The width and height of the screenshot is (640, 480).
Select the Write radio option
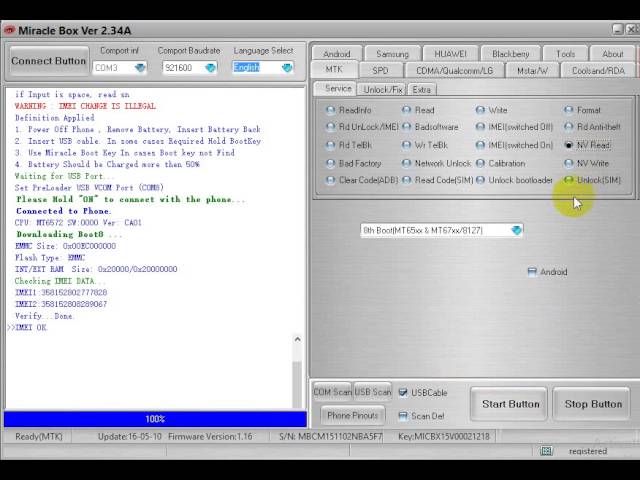pyautogui.click(x=492, y=110)
